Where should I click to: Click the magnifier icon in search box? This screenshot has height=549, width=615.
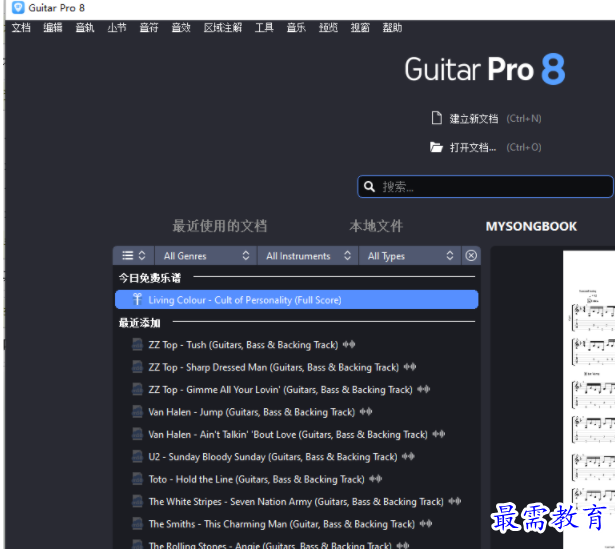369,186
